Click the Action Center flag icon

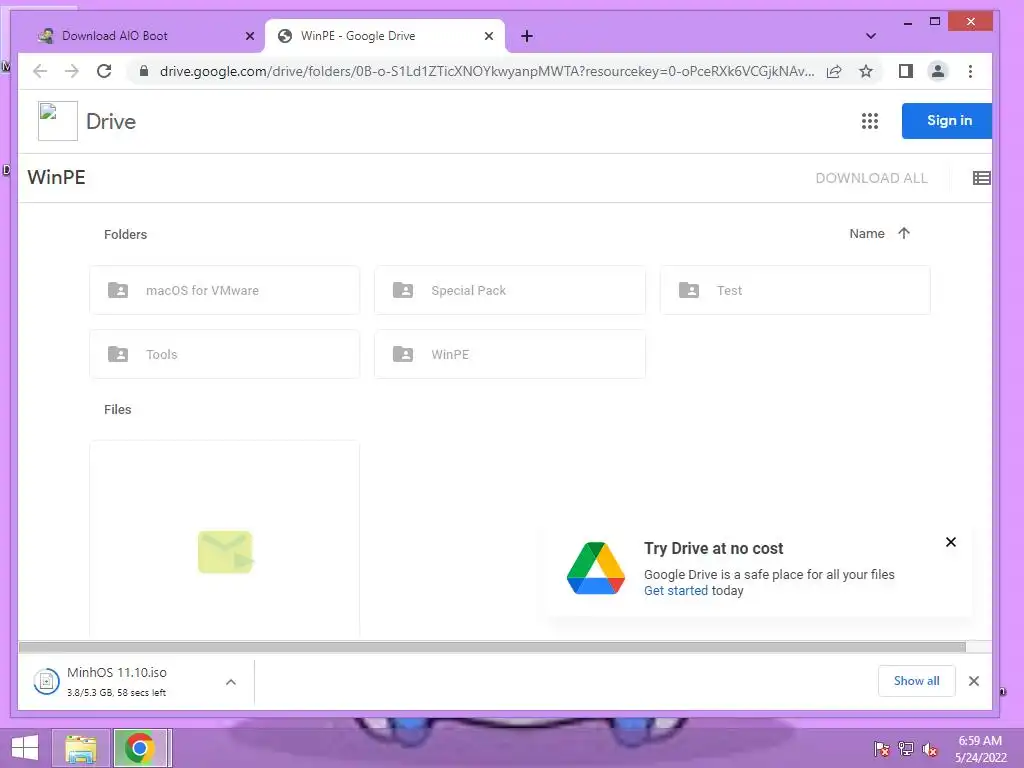tap(882, 749)
